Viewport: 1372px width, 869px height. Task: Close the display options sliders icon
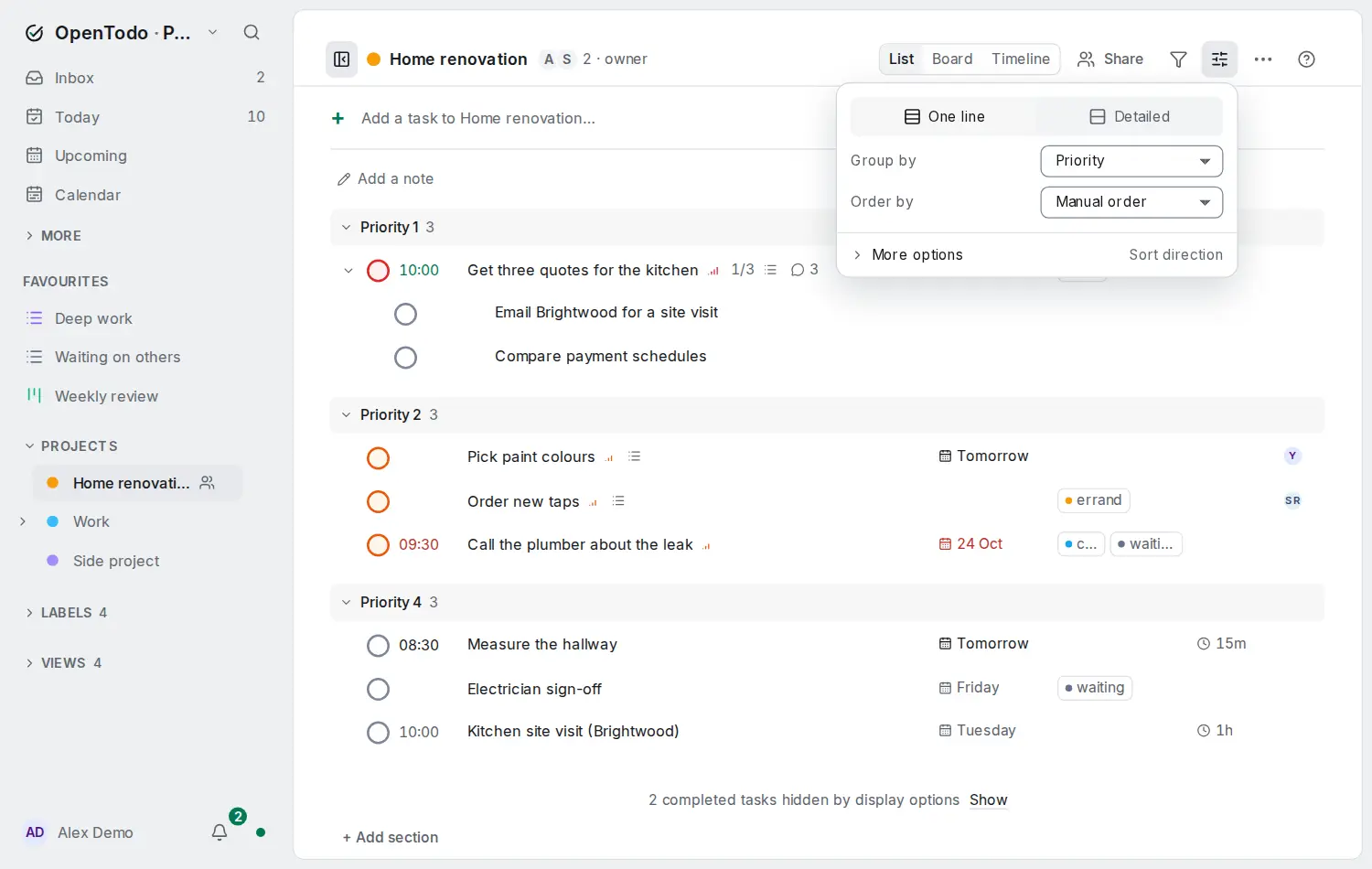point(1220,59)
